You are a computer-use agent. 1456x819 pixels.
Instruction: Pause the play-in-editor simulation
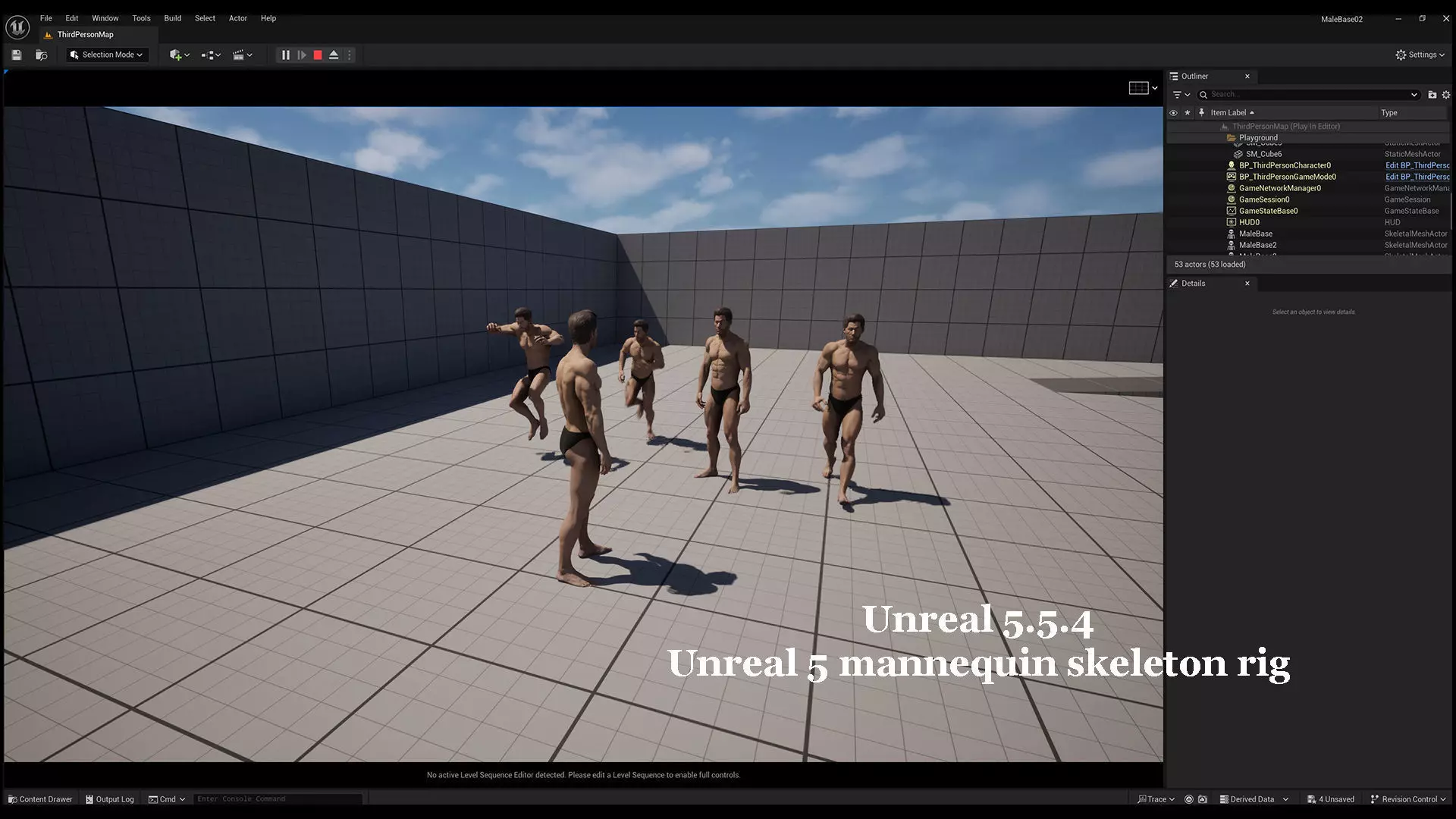[286, 55]
